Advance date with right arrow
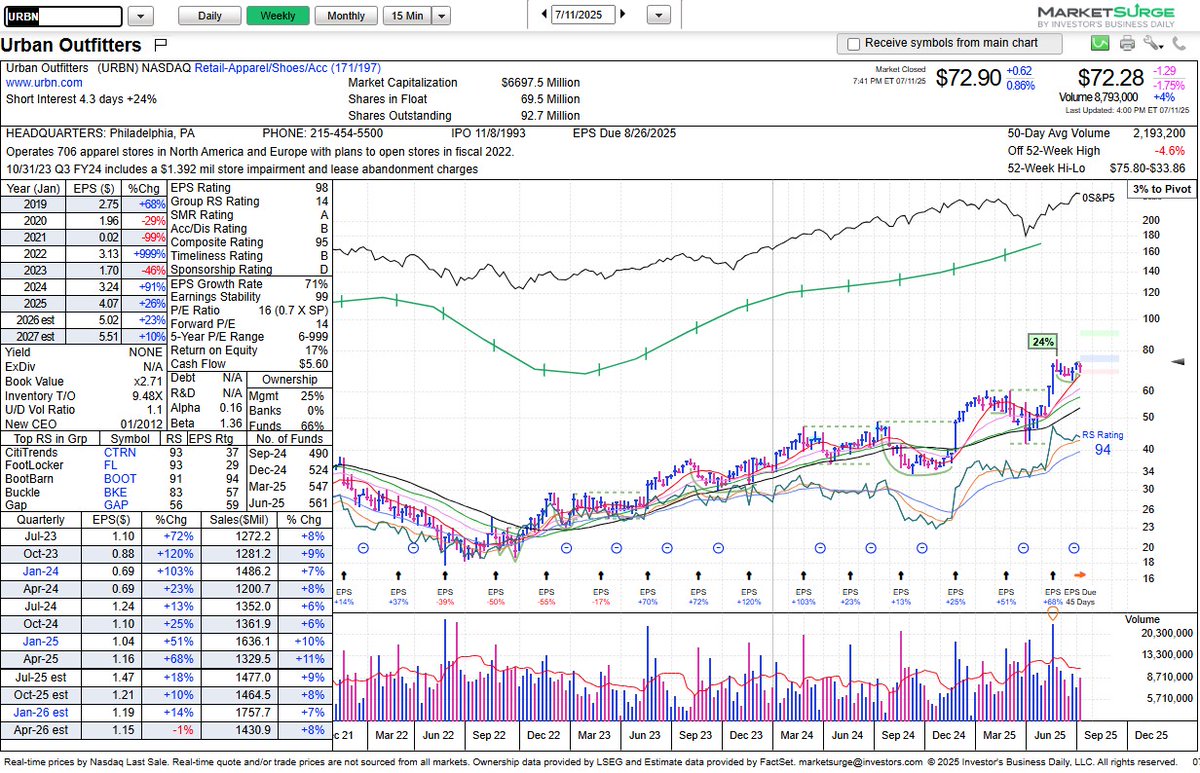This screenshot has height=773, width=1200. 624,14
